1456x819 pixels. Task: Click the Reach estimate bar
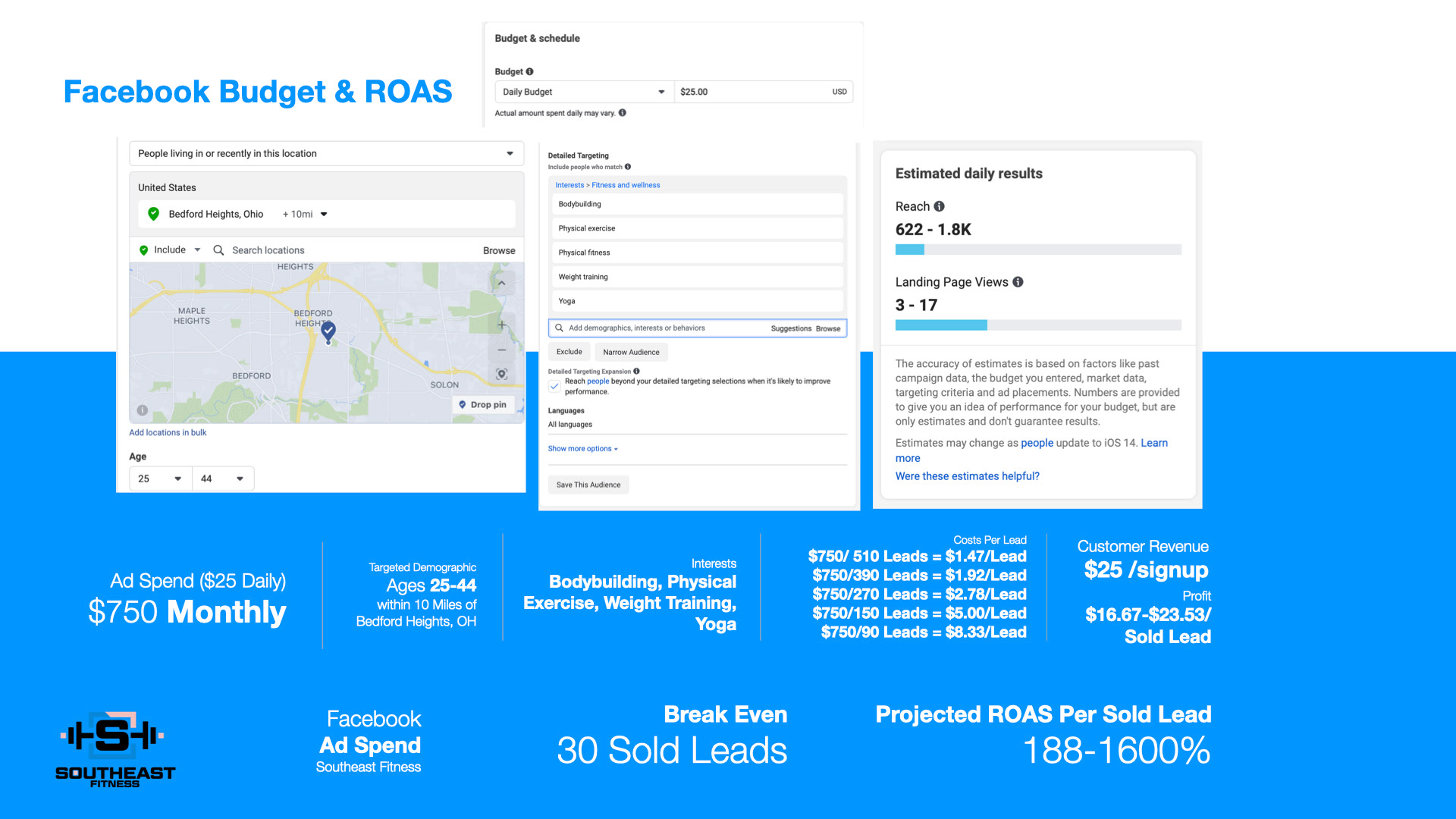1038,249
